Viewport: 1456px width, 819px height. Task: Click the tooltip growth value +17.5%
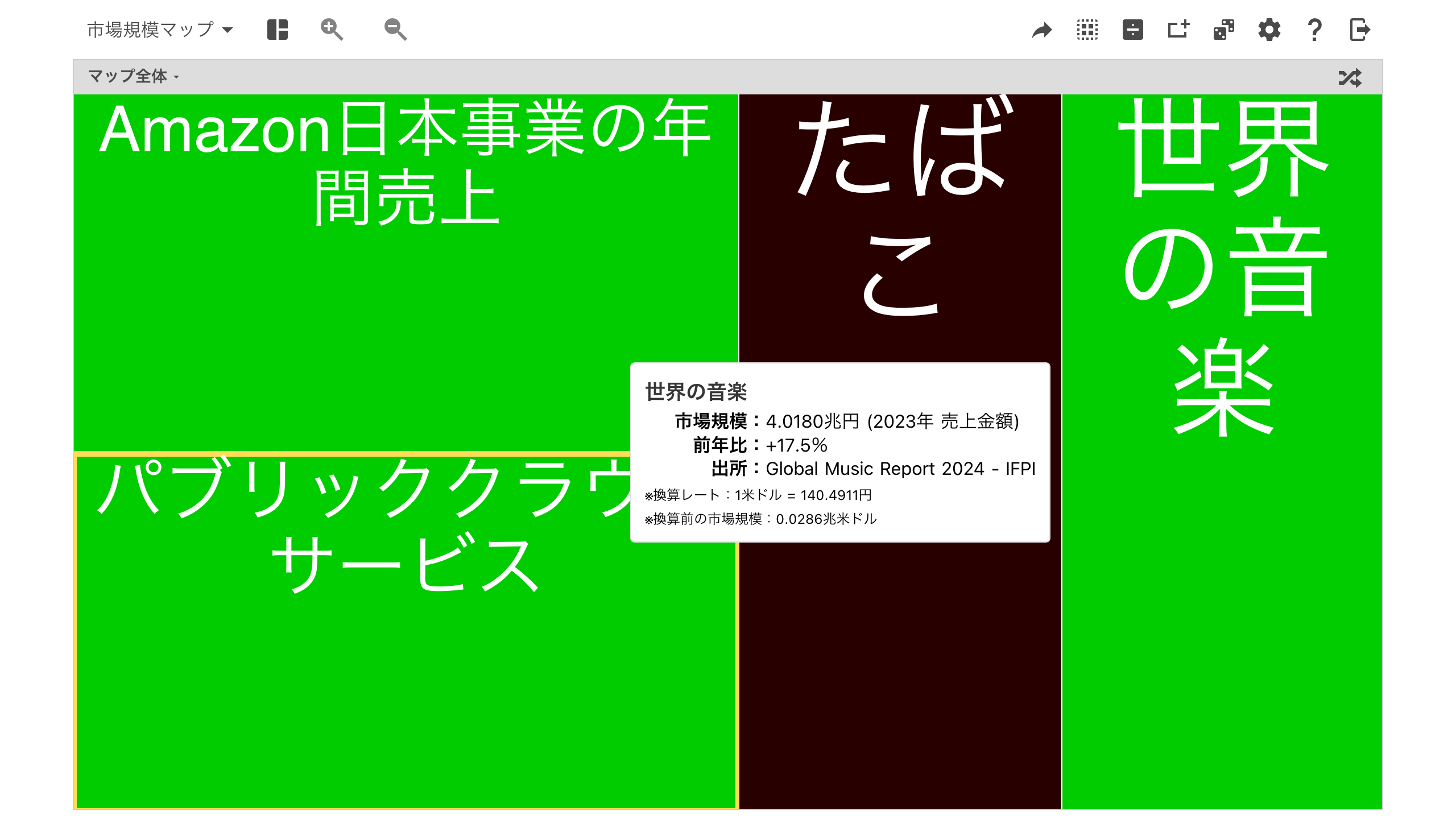tap(796, 445)
